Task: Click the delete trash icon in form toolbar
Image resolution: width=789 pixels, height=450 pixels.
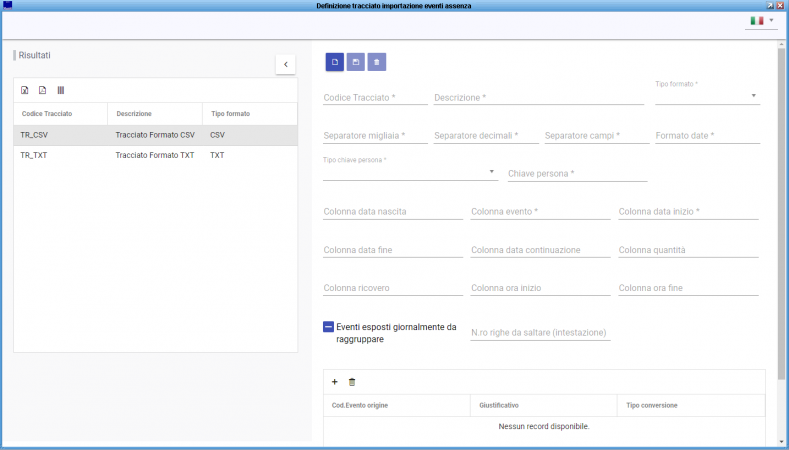Action: 376,62
